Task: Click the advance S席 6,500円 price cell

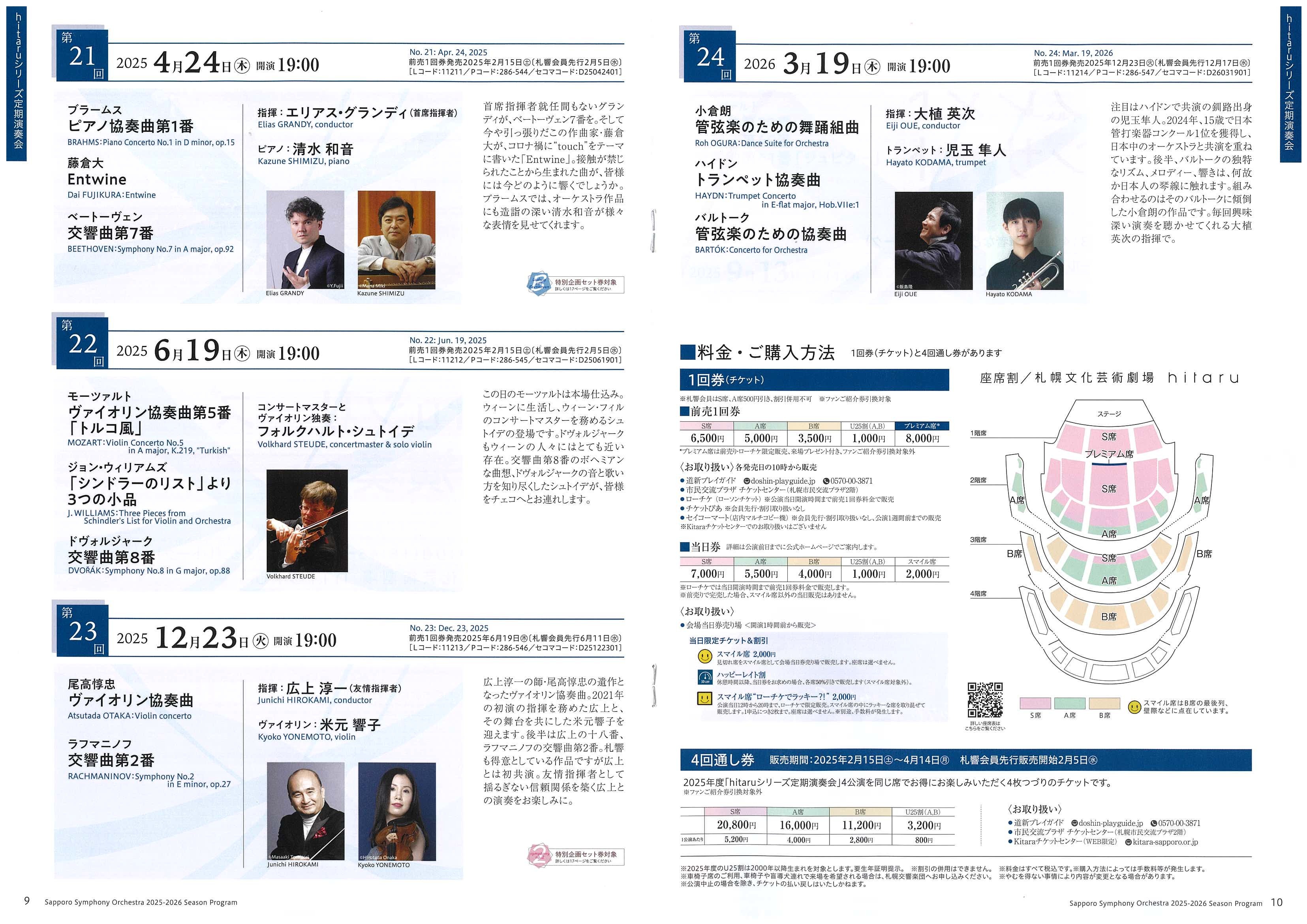Action: [x=707, y=438]
